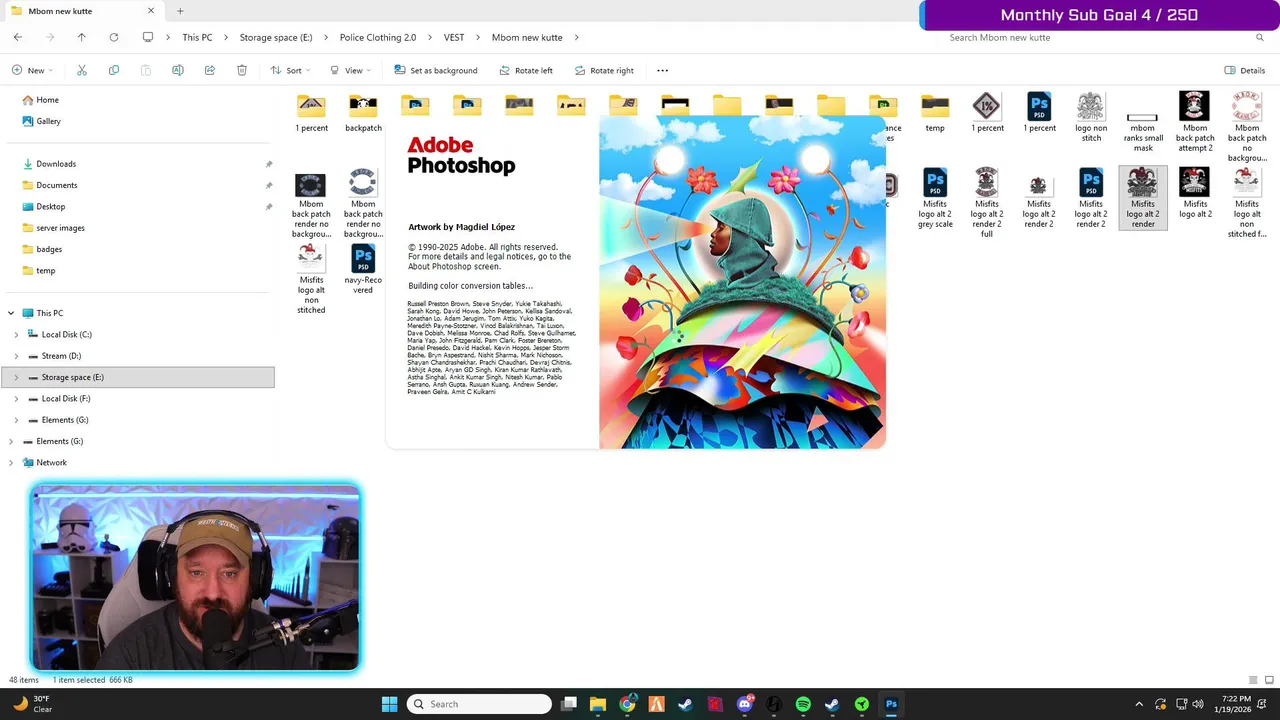Open Google Chrome from taskbar
Viewport: 1280px width, 720px height.
tap(627, 704)
